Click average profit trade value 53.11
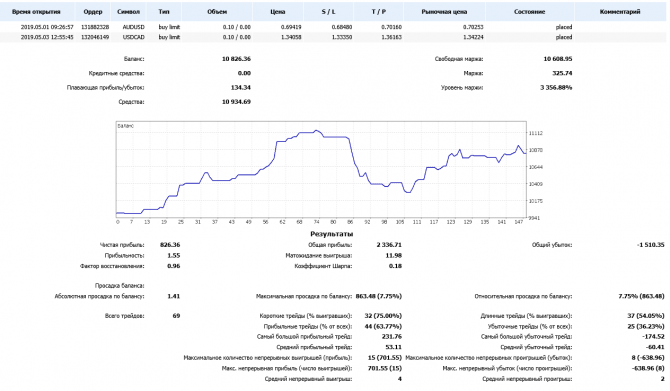This screenshot has height=391, width=670. 394,347
